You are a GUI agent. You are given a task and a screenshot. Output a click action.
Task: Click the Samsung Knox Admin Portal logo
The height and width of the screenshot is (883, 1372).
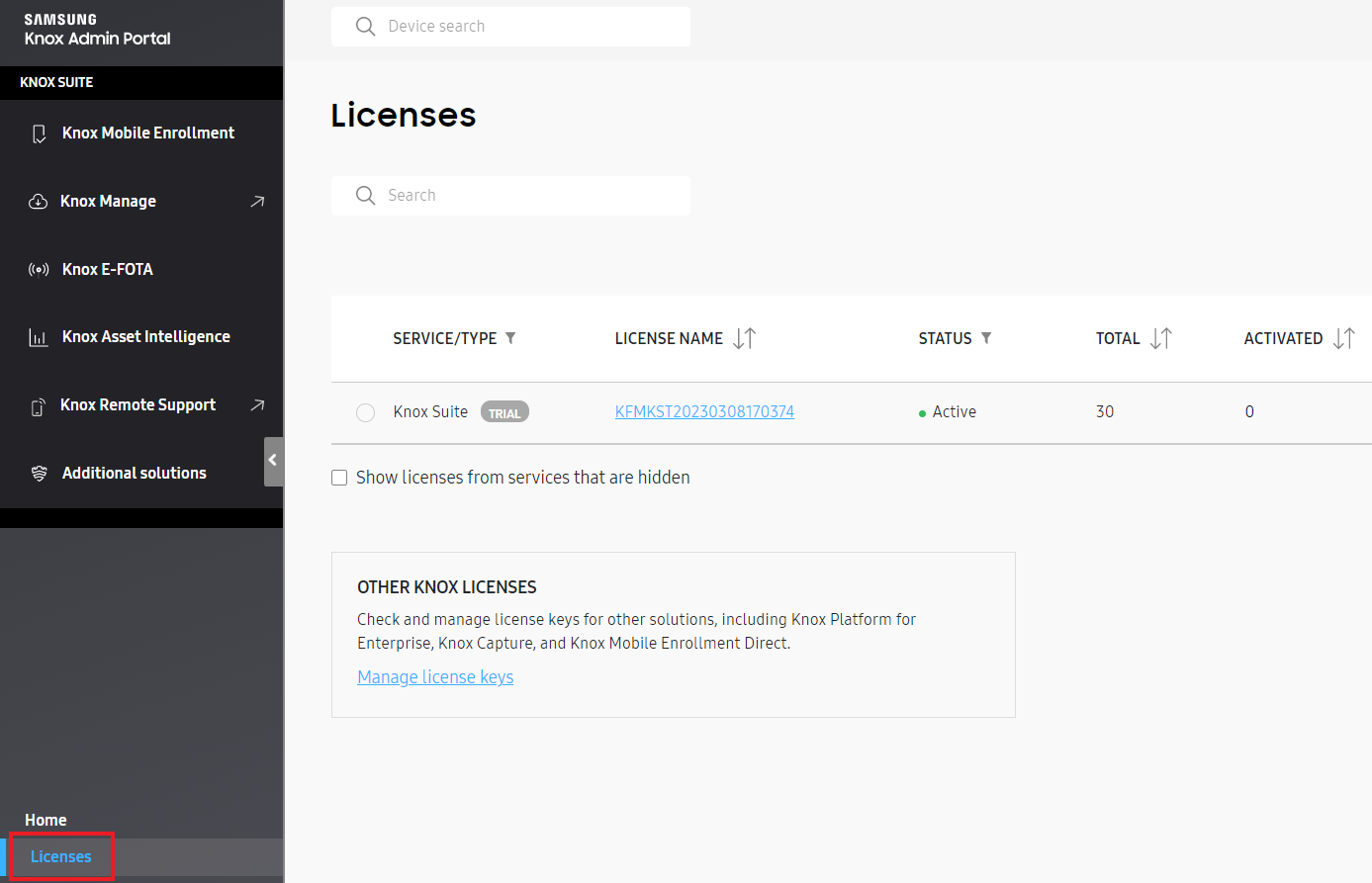97,30
